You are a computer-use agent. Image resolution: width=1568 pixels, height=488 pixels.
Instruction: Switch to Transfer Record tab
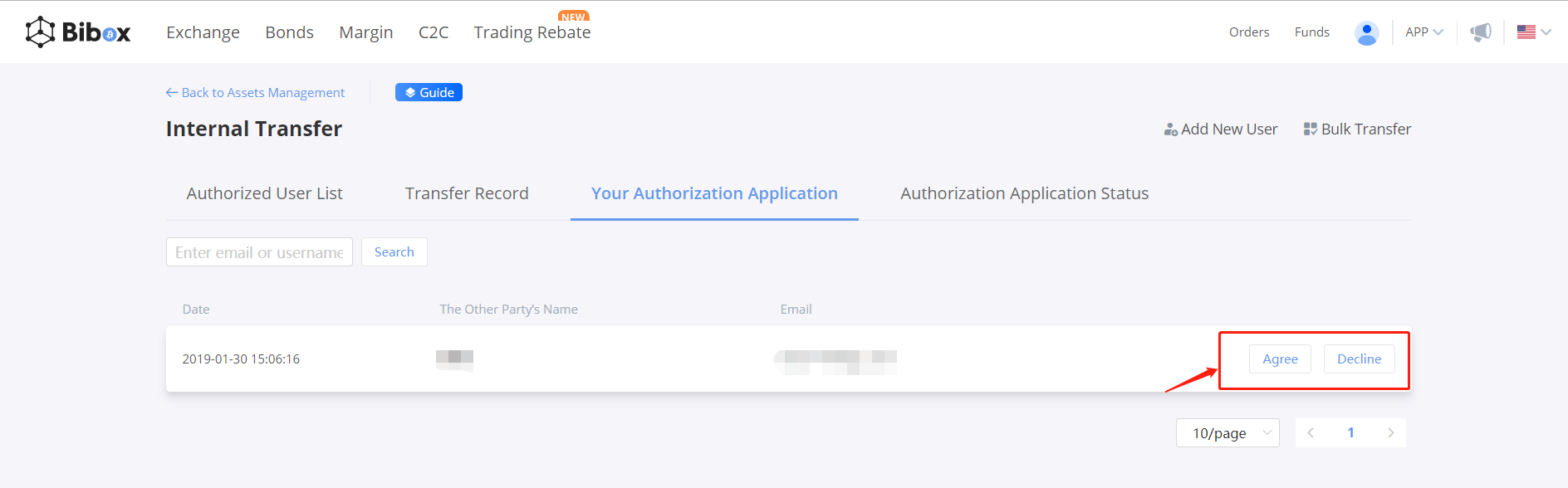point(467,193)
